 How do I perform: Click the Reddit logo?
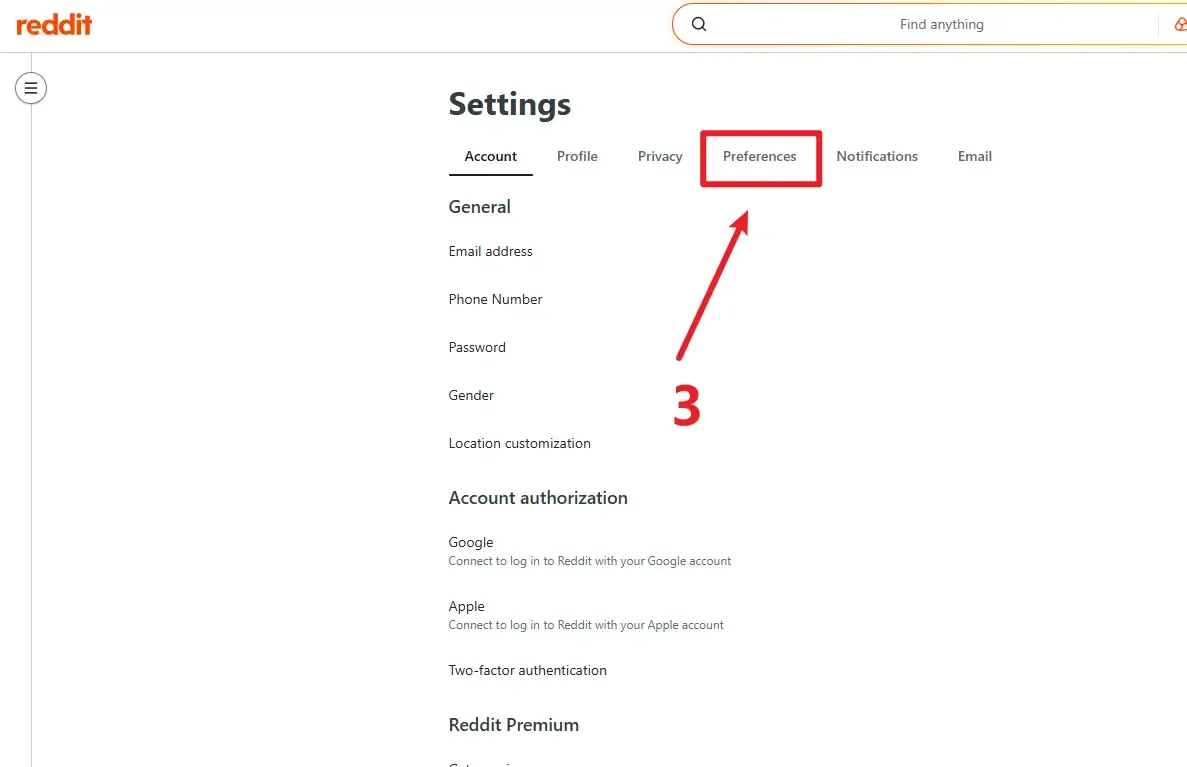[x=54, y=25]
